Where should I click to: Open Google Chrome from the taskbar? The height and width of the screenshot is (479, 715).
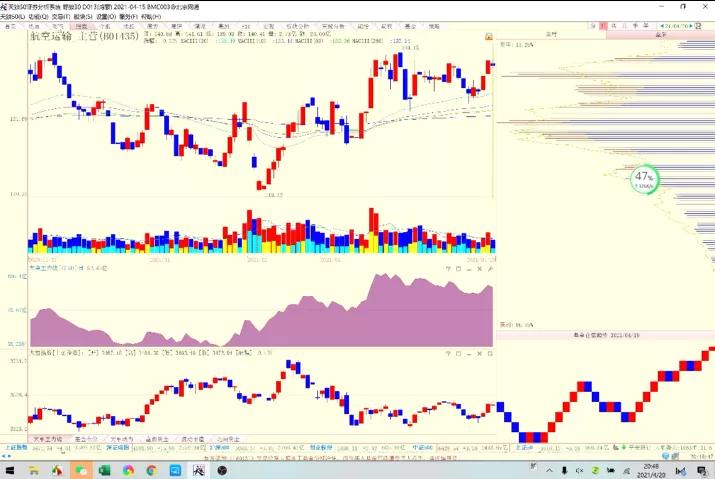151,470
